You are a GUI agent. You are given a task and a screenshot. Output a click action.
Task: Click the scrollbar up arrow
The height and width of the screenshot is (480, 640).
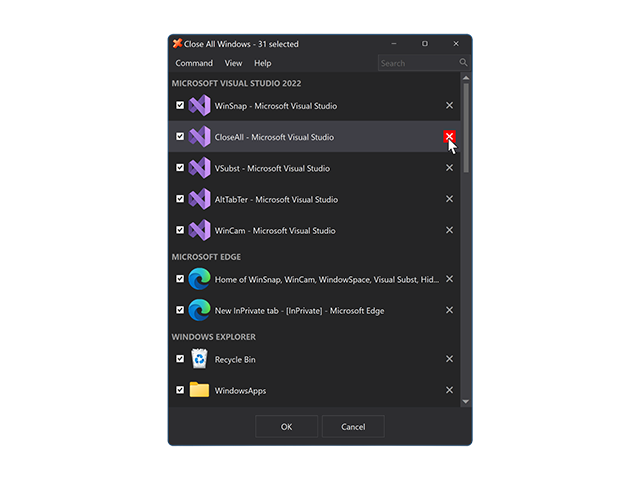pyautogui.click(x=466, y=78)
